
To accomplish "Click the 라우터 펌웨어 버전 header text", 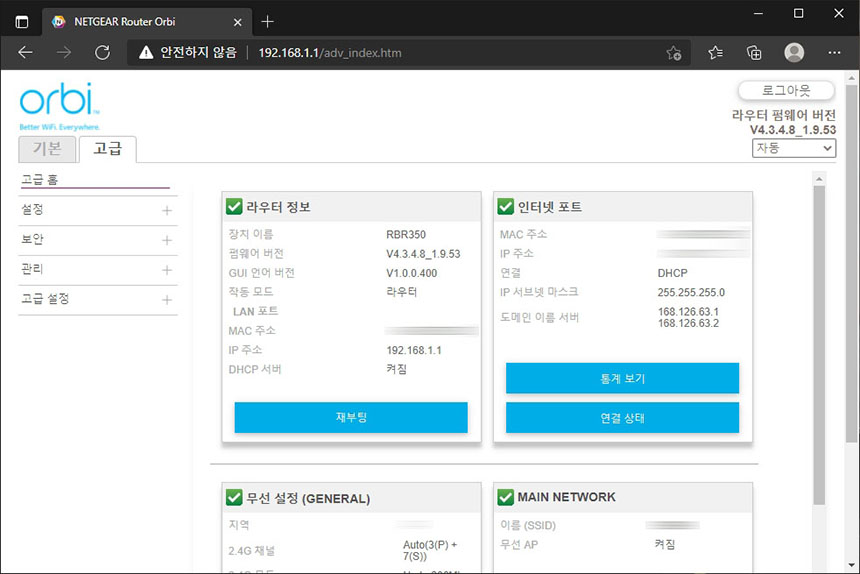I will (x=784, y=115).
